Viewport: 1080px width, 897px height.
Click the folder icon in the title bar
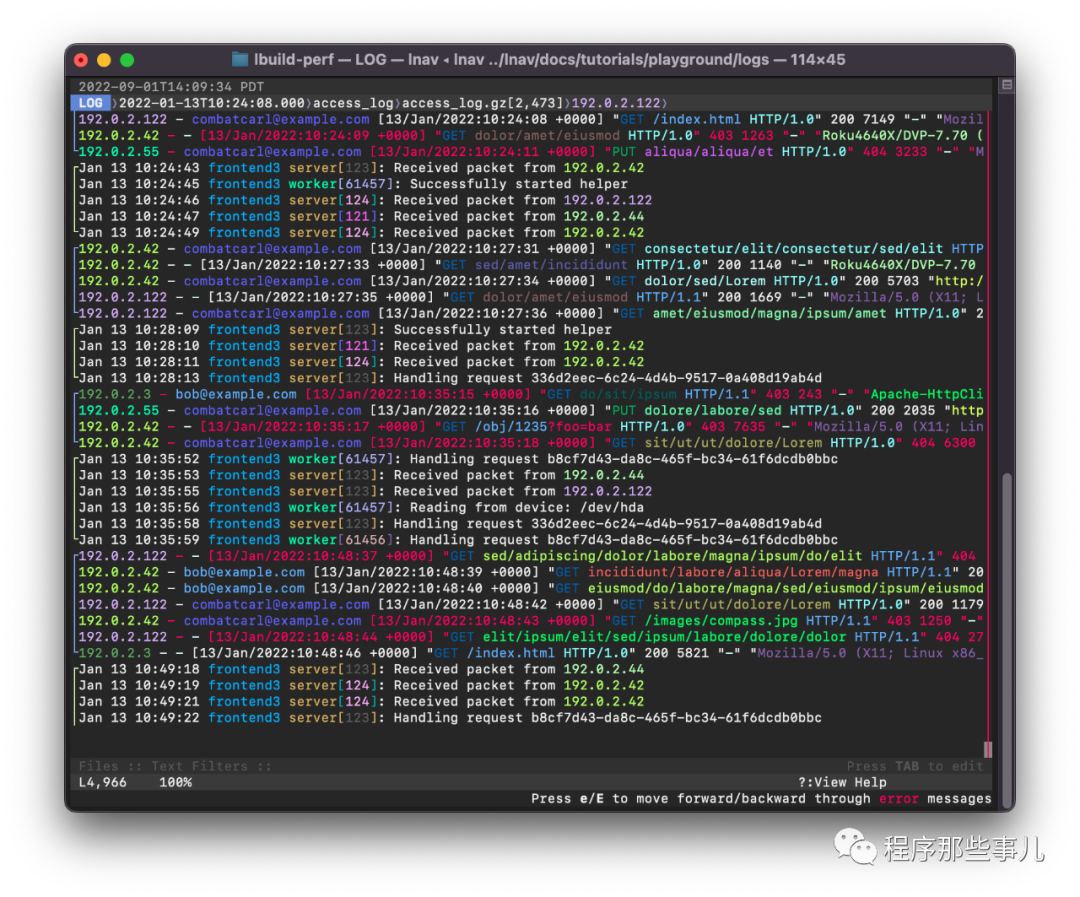click(240, 59)
